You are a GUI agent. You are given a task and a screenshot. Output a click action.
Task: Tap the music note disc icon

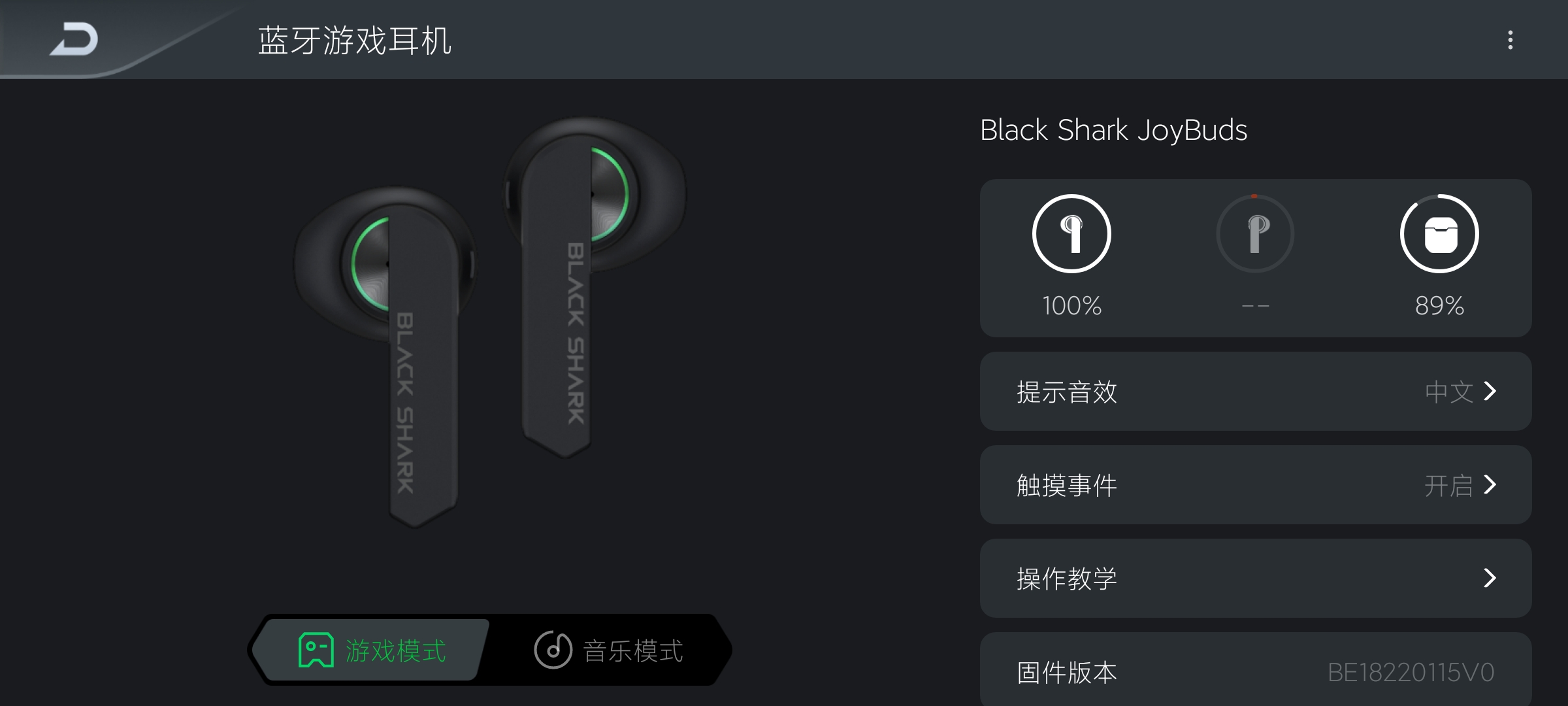553,650
